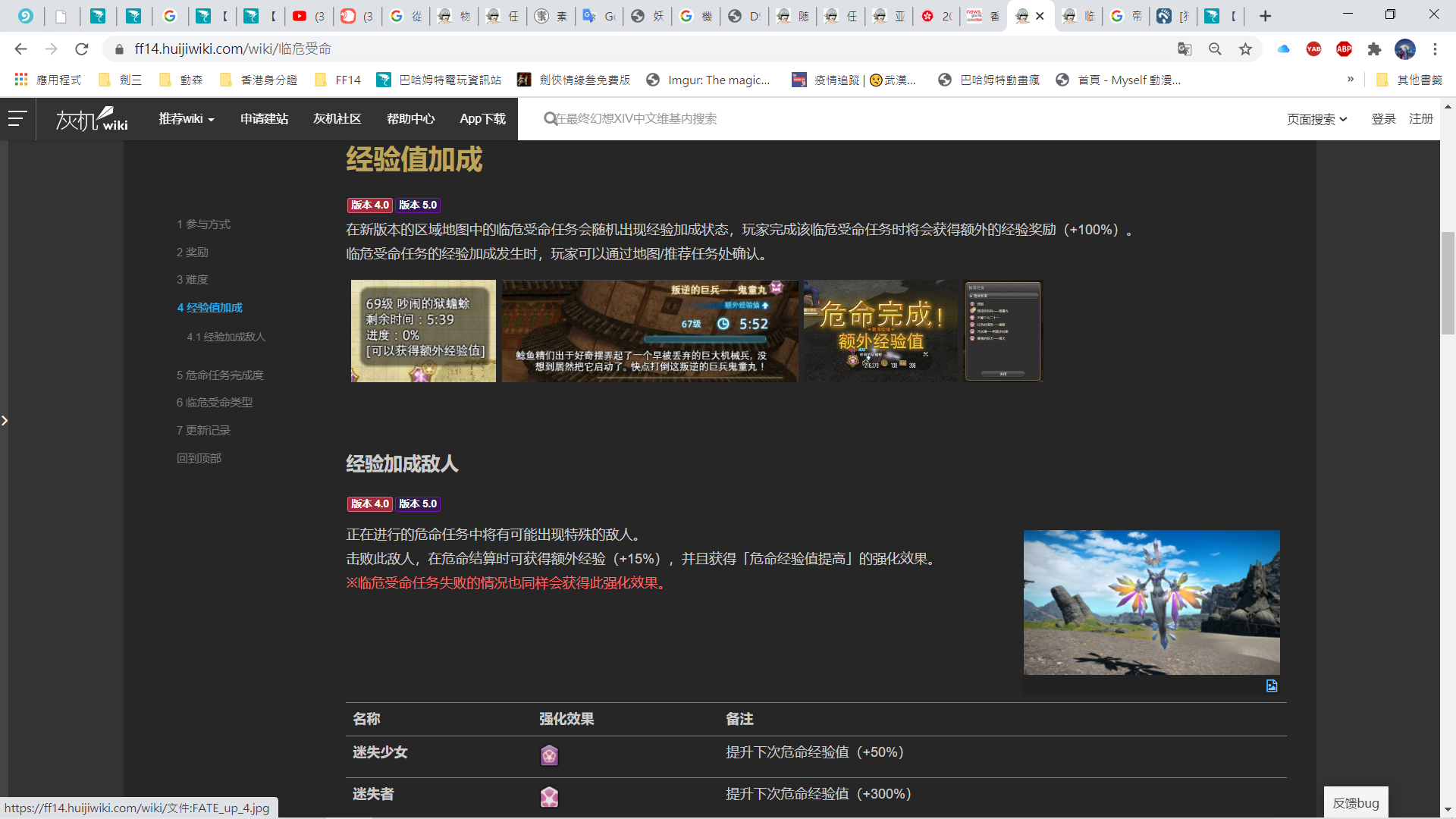Click the blue cloud extension icon
The width and height of the screenshot is (1456, 819).
pos(1283,49)
